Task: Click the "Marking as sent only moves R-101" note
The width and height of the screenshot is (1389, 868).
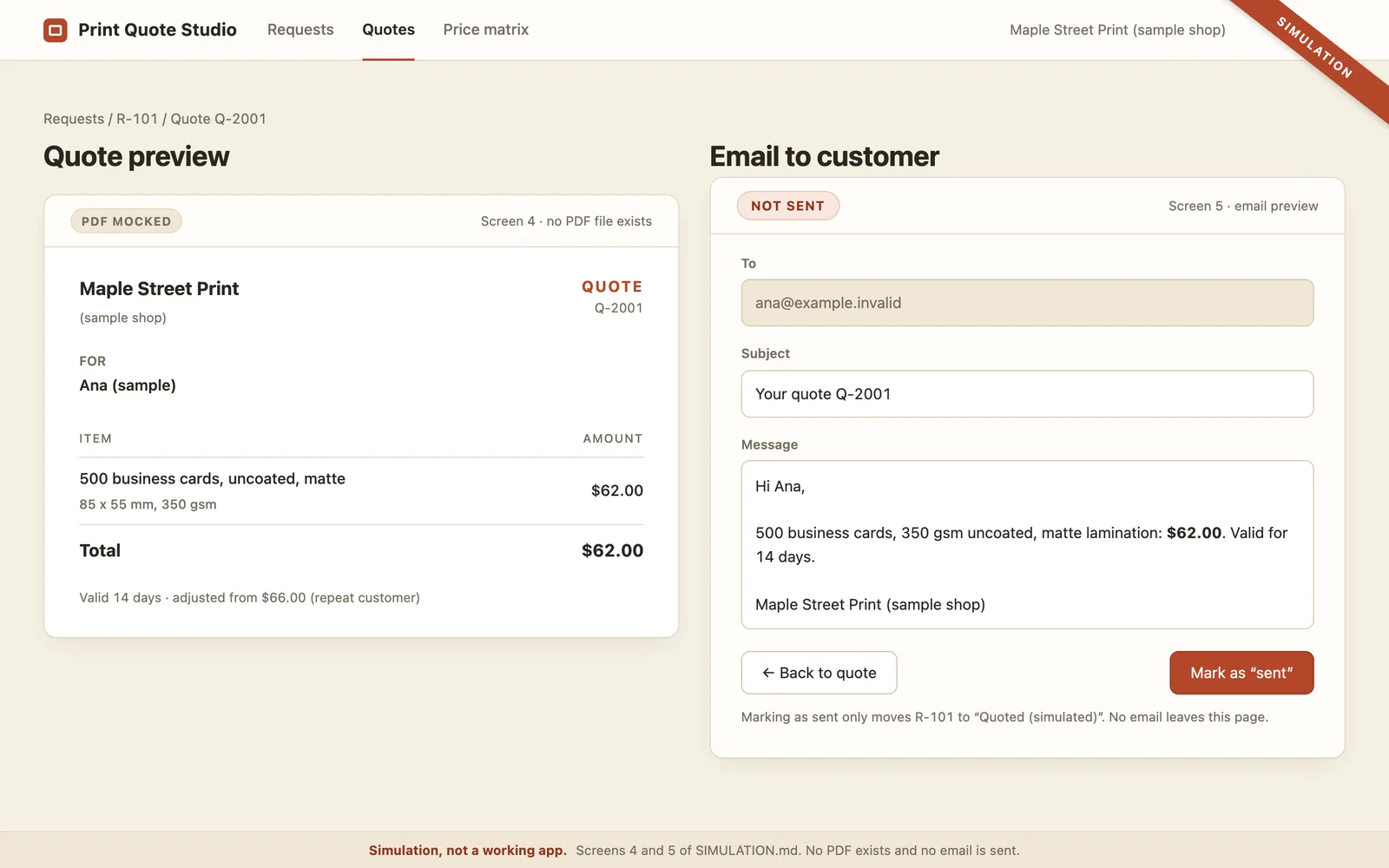Action: coord(1004,717)
